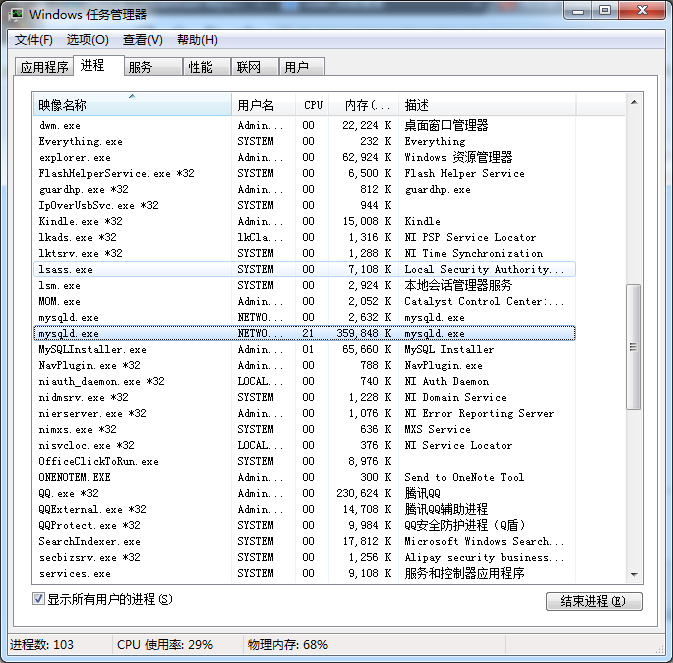The height and width of the screenshot is (663, 673).
Task: Click the 腾讯QQ description cell
Action: tap(423, 493)
